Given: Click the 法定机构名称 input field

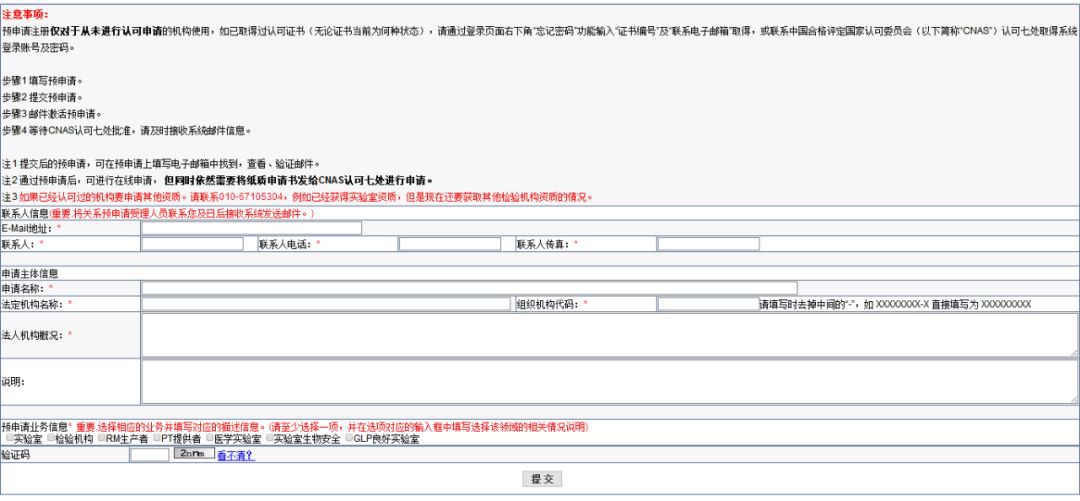Looking at the screenshot, I should pos(326,304).
